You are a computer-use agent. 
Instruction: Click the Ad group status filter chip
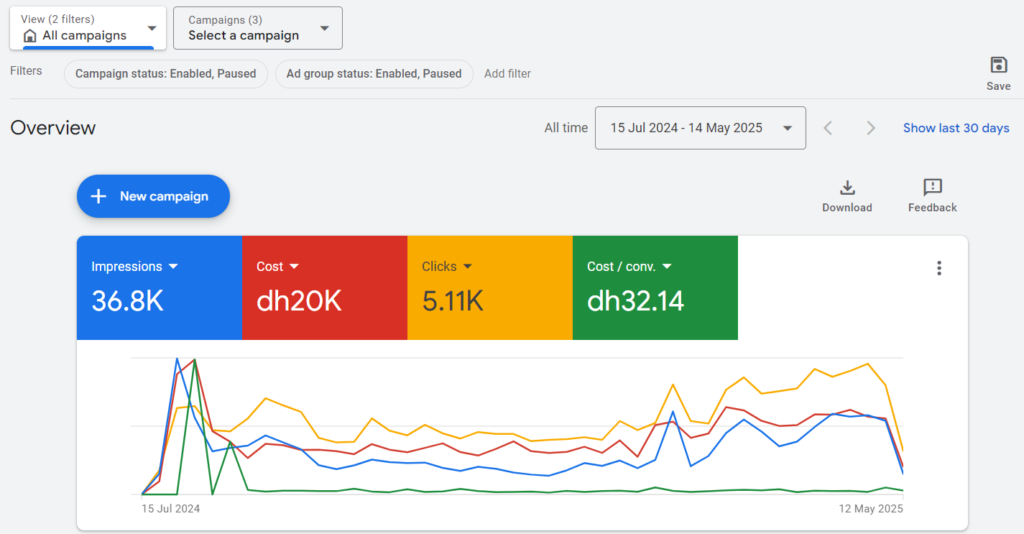coord(374,74)
